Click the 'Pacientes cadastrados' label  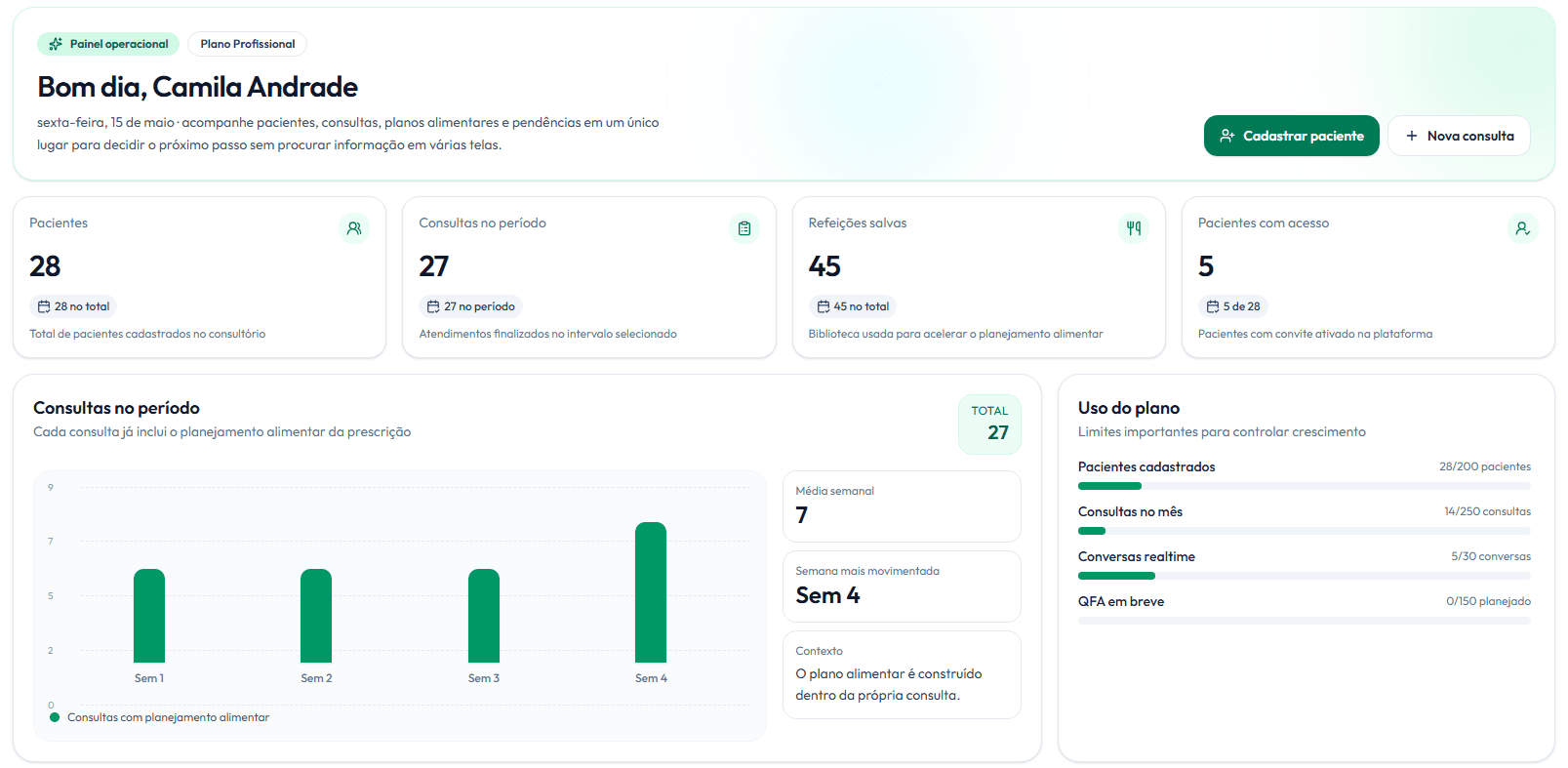click(x=1146, y=466)
